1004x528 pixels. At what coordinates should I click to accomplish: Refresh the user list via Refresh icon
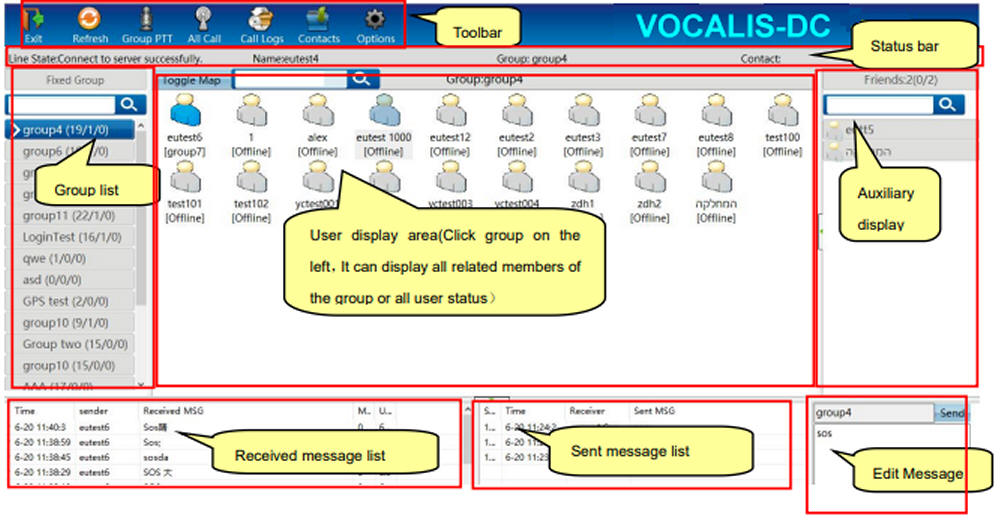pos(90,26)
